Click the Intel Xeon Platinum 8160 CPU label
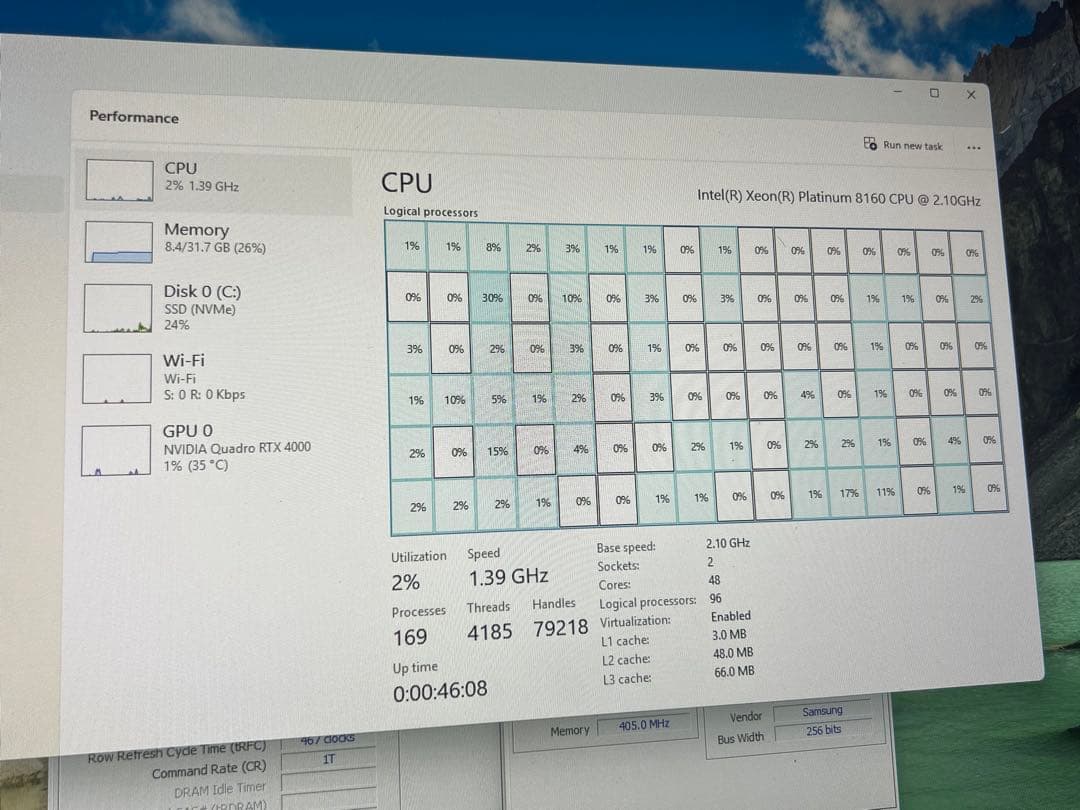The width and height of the screenshot is (1080, 810). click(x=838, y=198)
